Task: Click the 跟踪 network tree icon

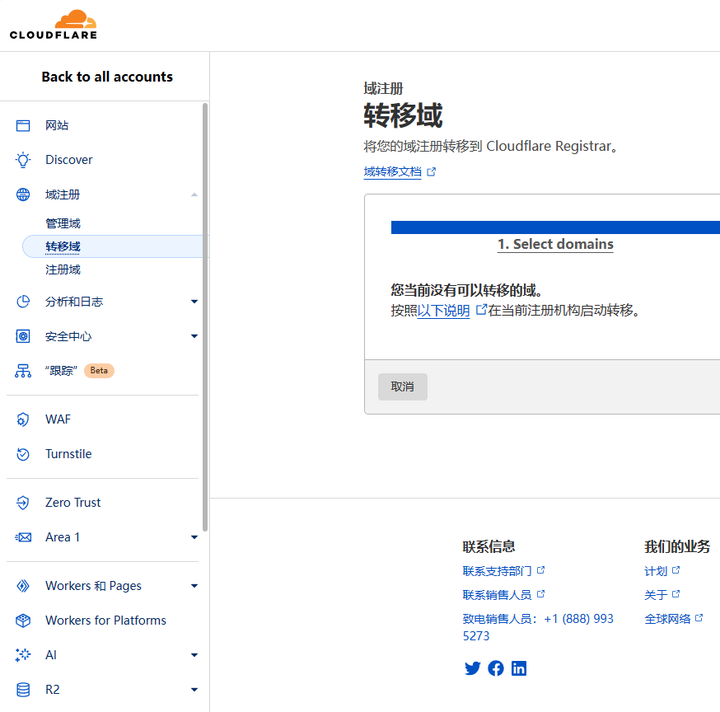Action: click(x=23, y=371)
